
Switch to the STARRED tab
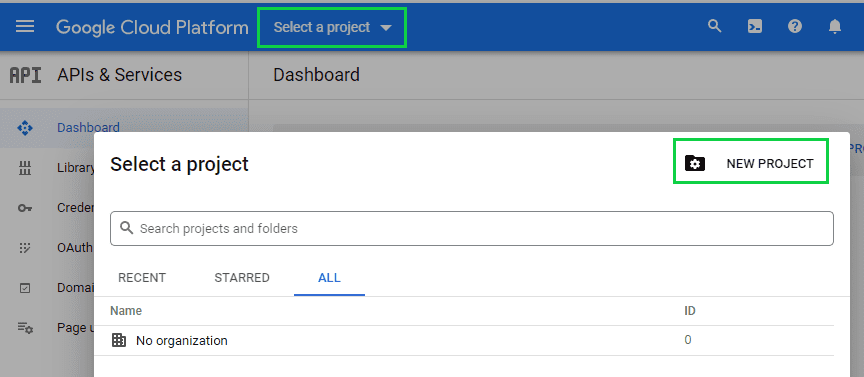[x=242, y=278]
